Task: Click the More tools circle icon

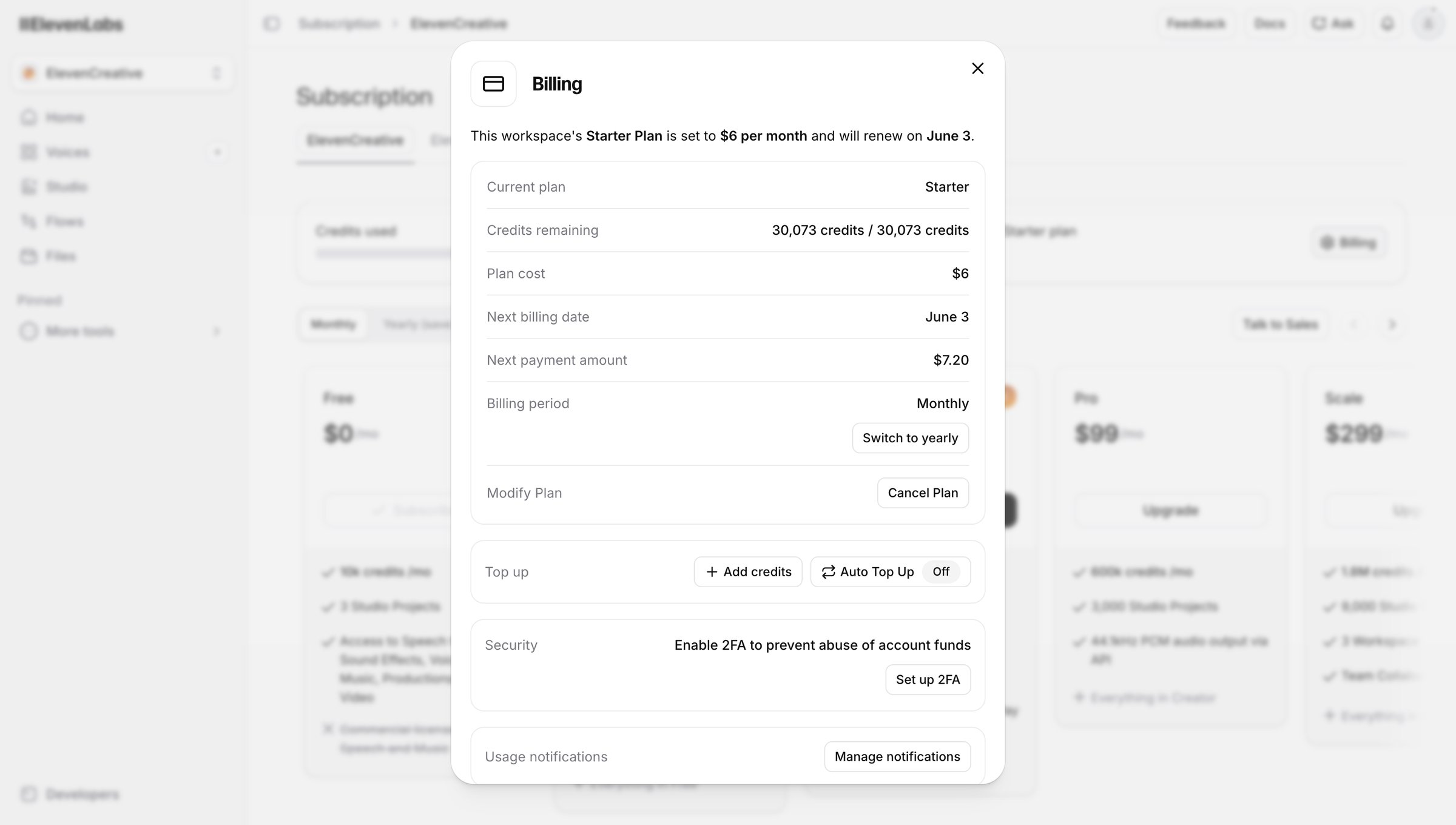Action: tap(29, 331)
